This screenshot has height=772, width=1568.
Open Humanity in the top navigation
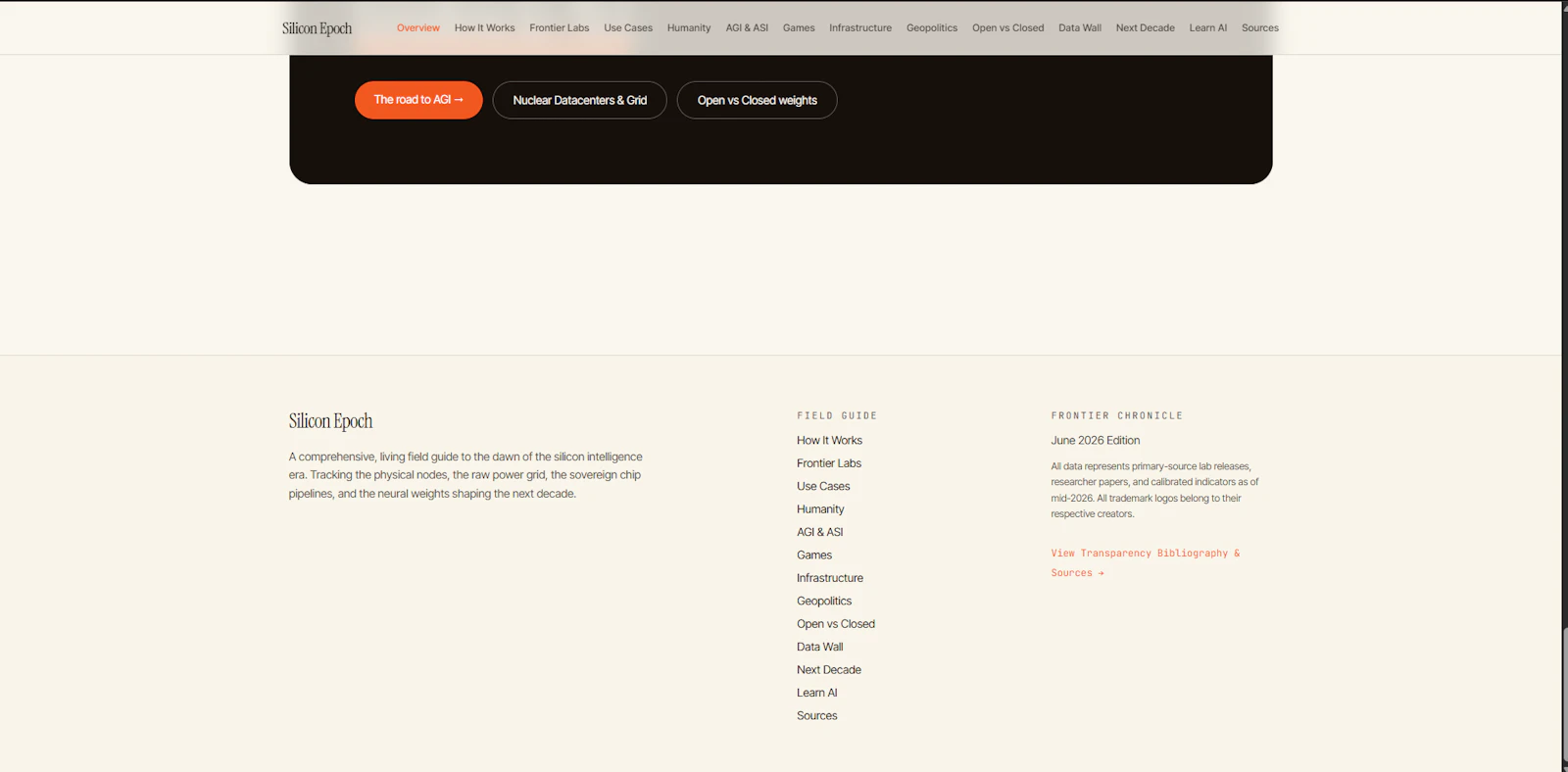pos(689,27)
